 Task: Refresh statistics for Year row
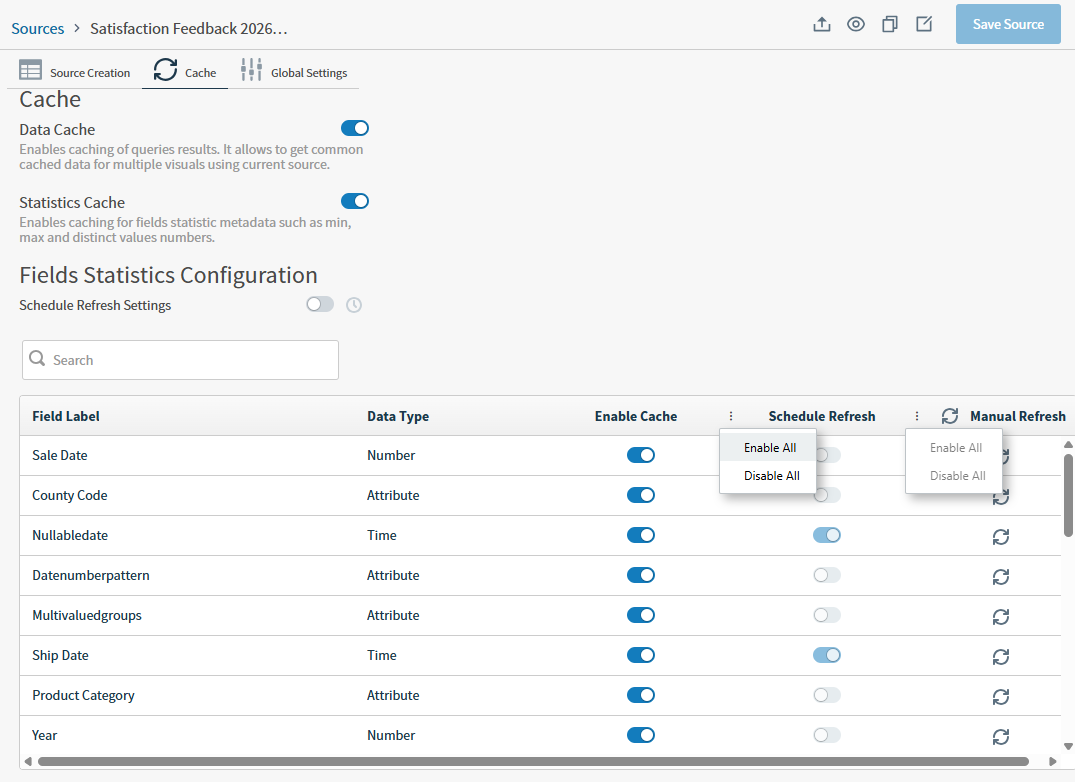[x=1001, y=737]
